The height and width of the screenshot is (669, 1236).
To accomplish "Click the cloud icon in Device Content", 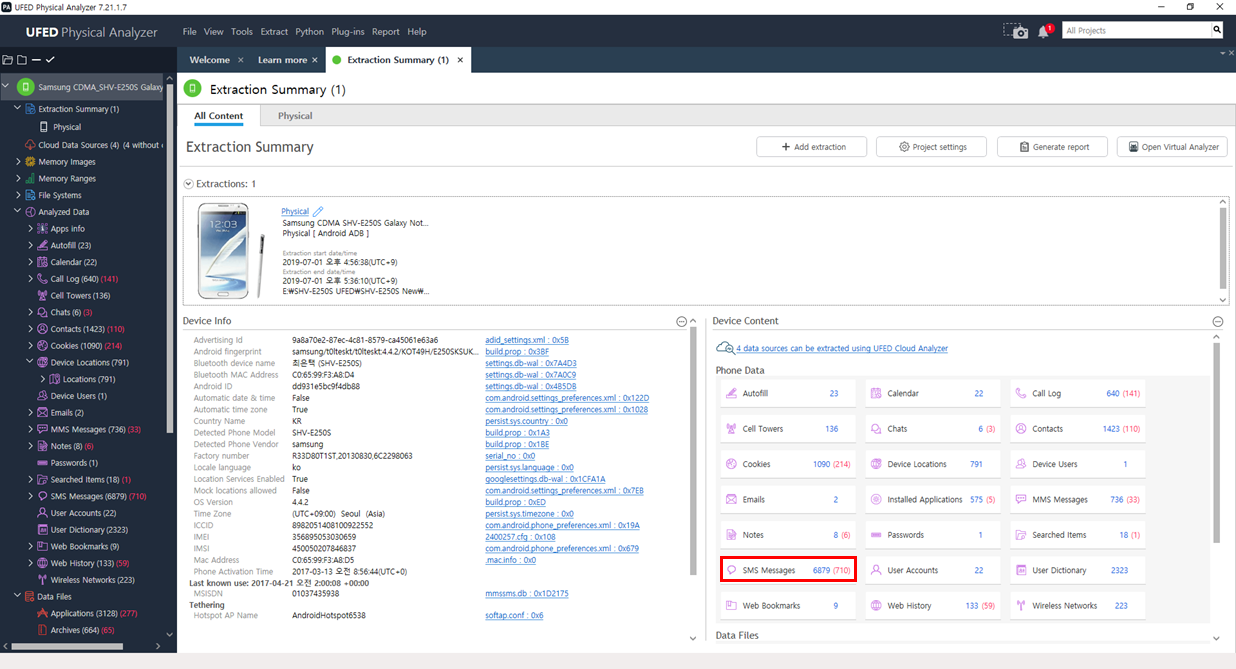I will click(x=724, y=348).
